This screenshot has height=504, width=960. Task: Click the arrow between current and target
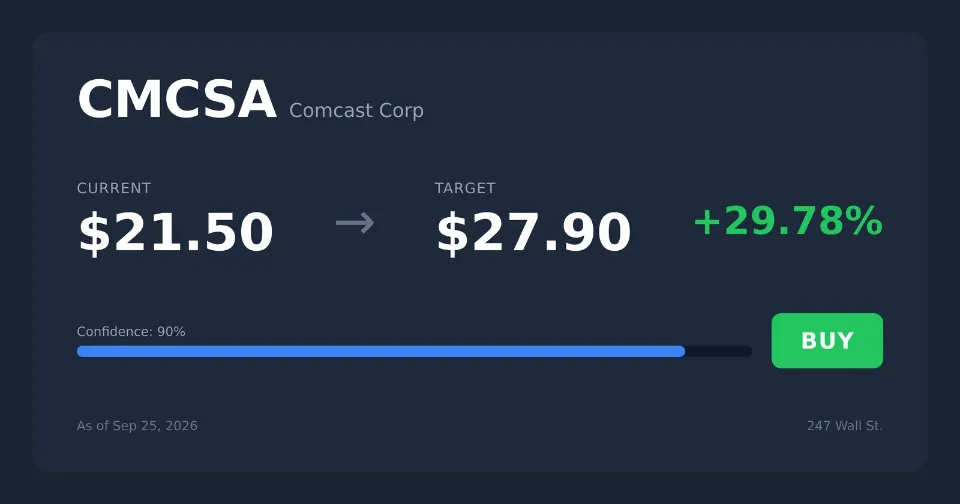point(354,222)
